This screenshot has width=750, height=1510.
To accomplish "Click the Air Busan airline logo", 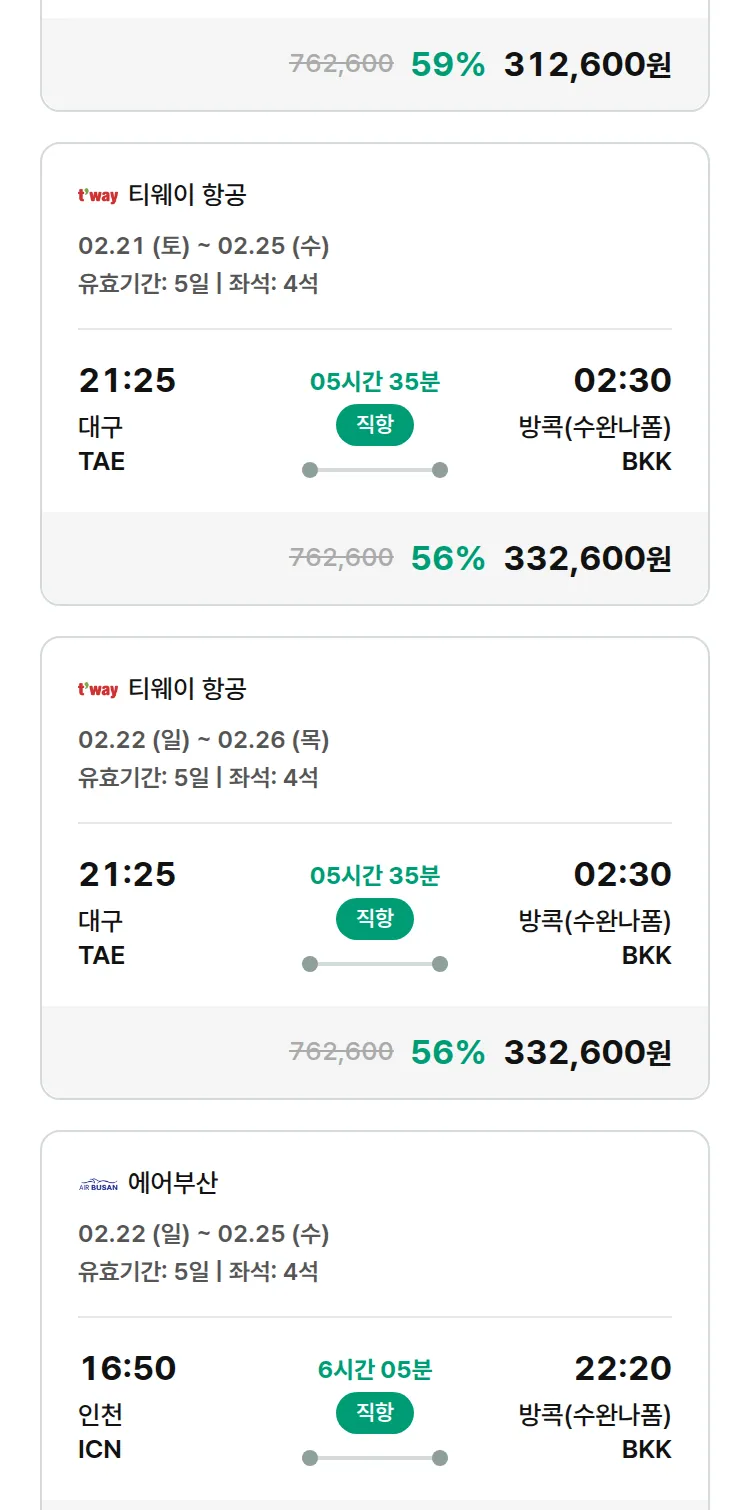I will click(98, 1185).
